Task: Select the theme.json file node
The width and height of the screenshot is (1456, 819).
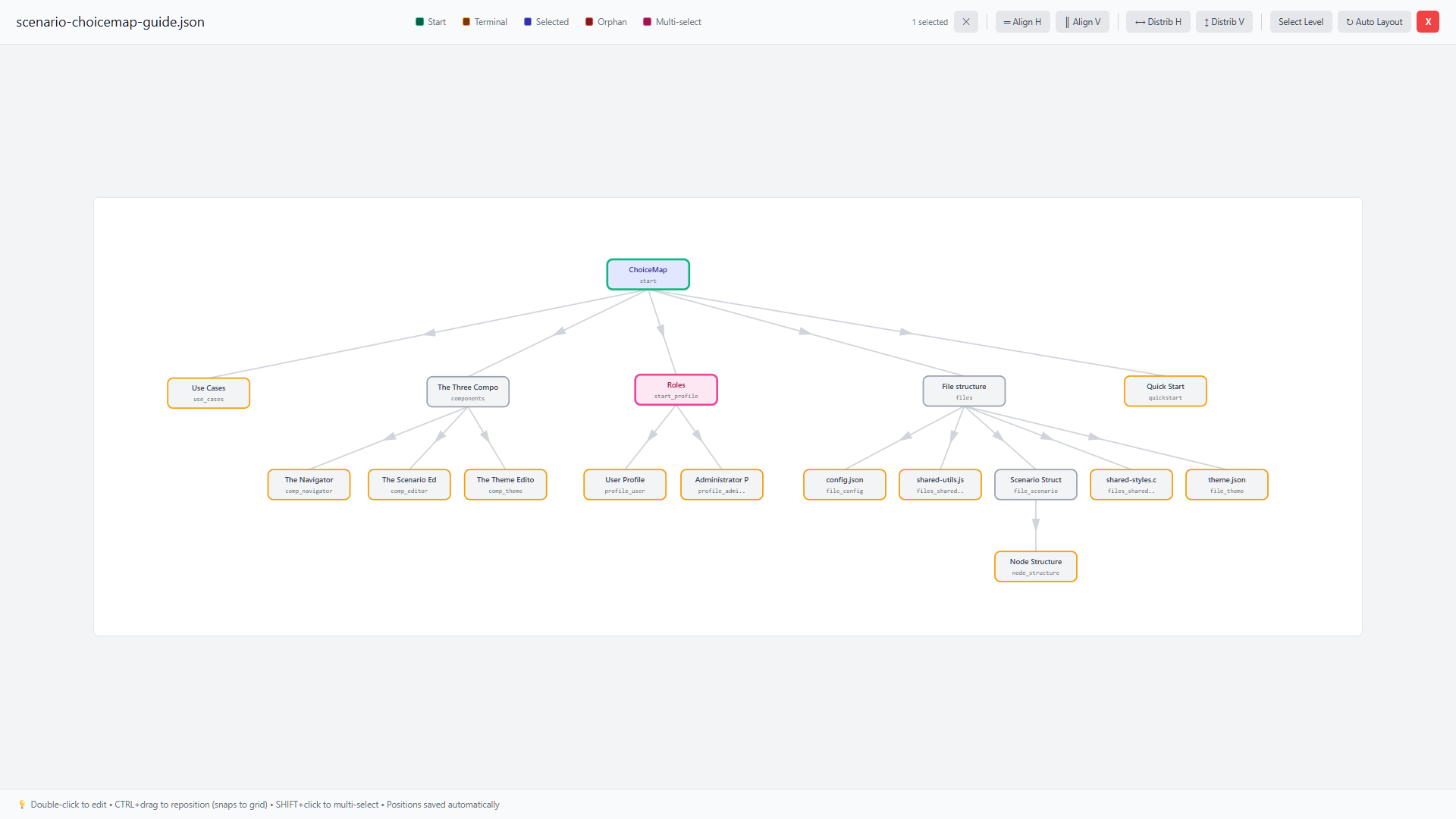Action: pyautogui.click(x=1226, y=485)
